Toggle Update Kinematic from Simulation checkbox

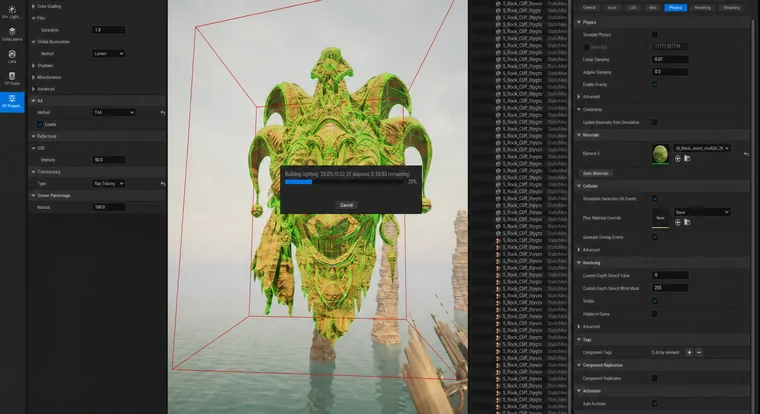pyautogui.click(x=655, y=122)
